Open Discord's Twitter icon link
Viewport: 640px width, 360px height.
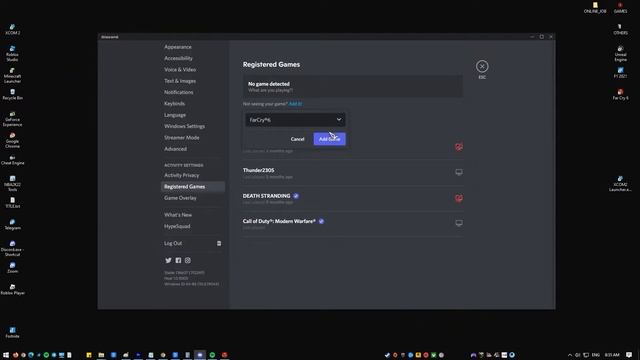click(168, 260)
